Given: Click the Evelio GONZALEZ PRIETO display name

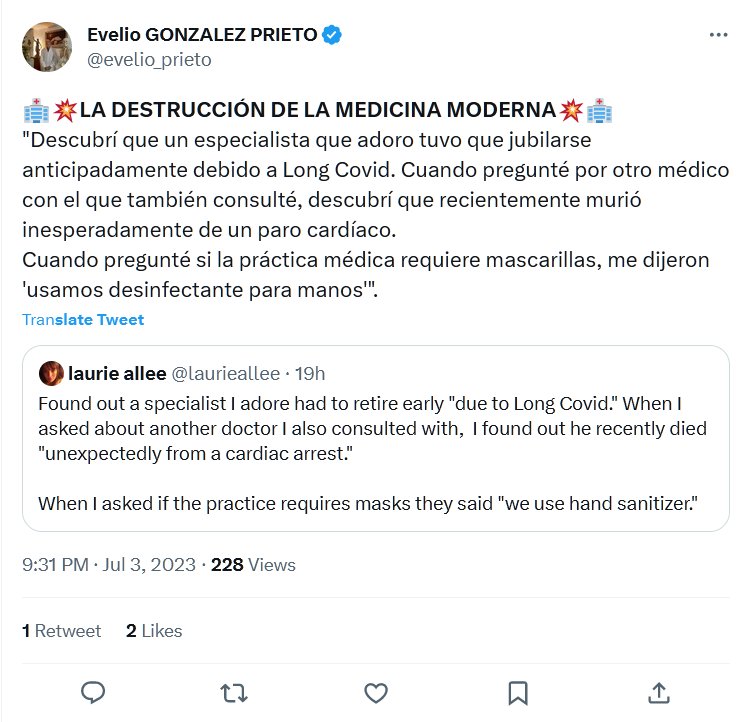Looking at the screenshot, I should click(x=201, y=36).
